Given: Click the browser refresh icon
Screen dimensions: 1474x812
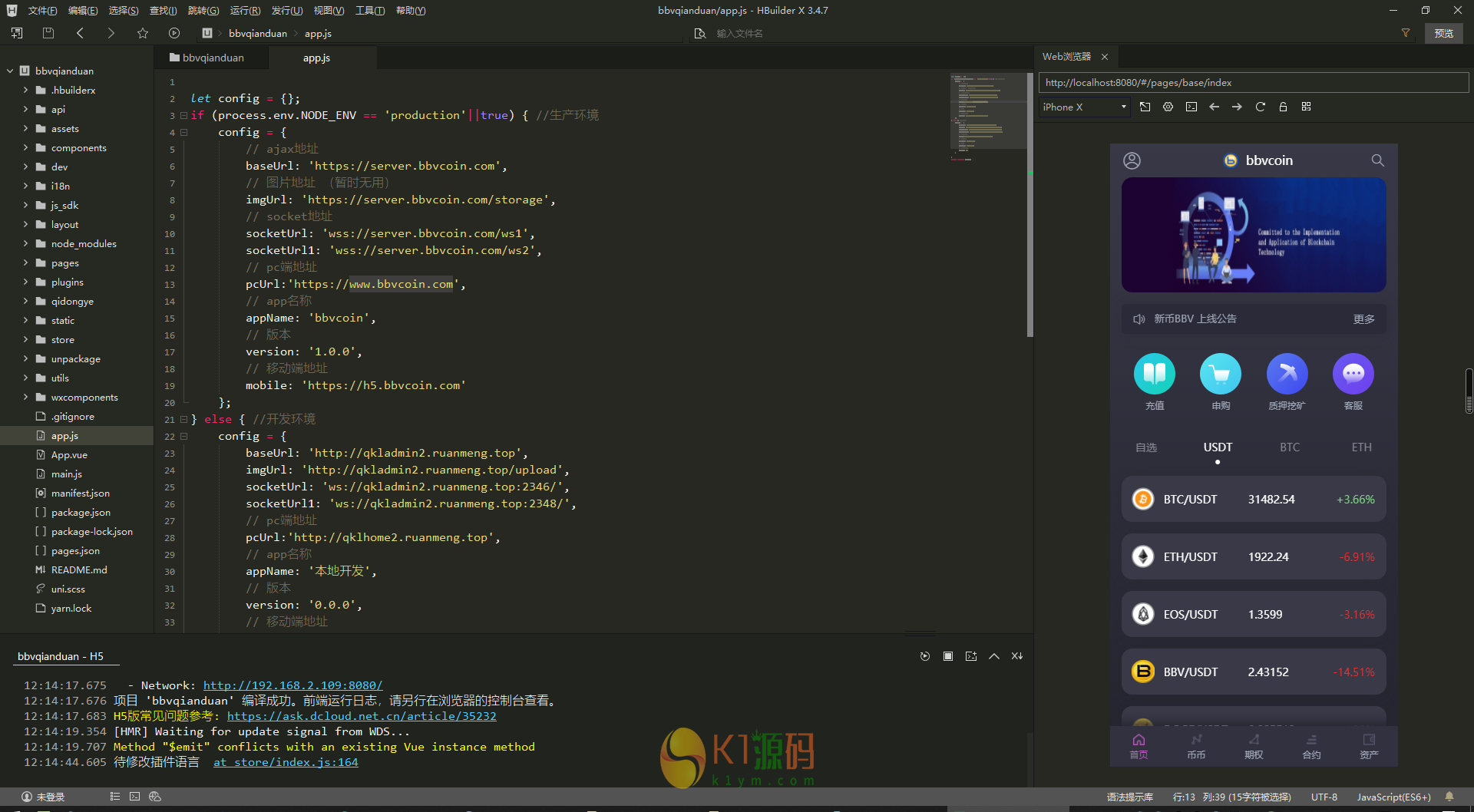Looking at the screenshot, I should (1260, 107).
